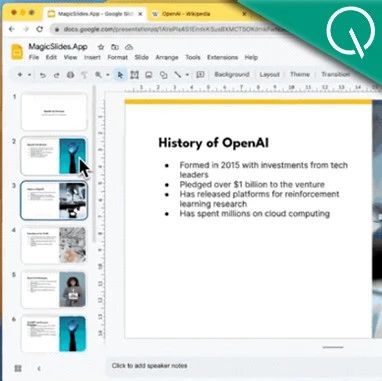Click the insert image icon

tap(149, 75)
